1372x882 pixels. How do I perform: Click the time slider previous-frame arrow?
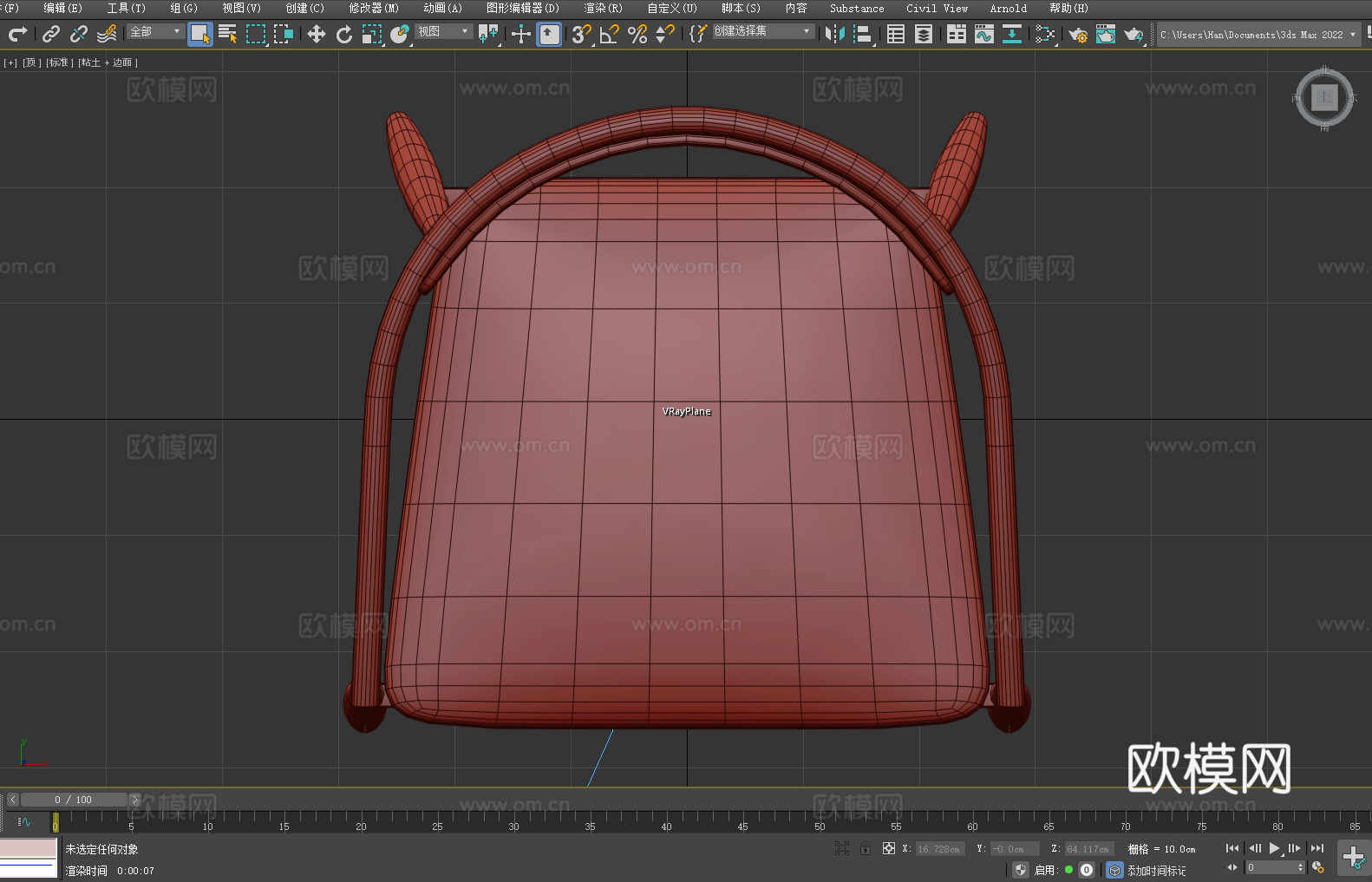click(x=13, y=800)
